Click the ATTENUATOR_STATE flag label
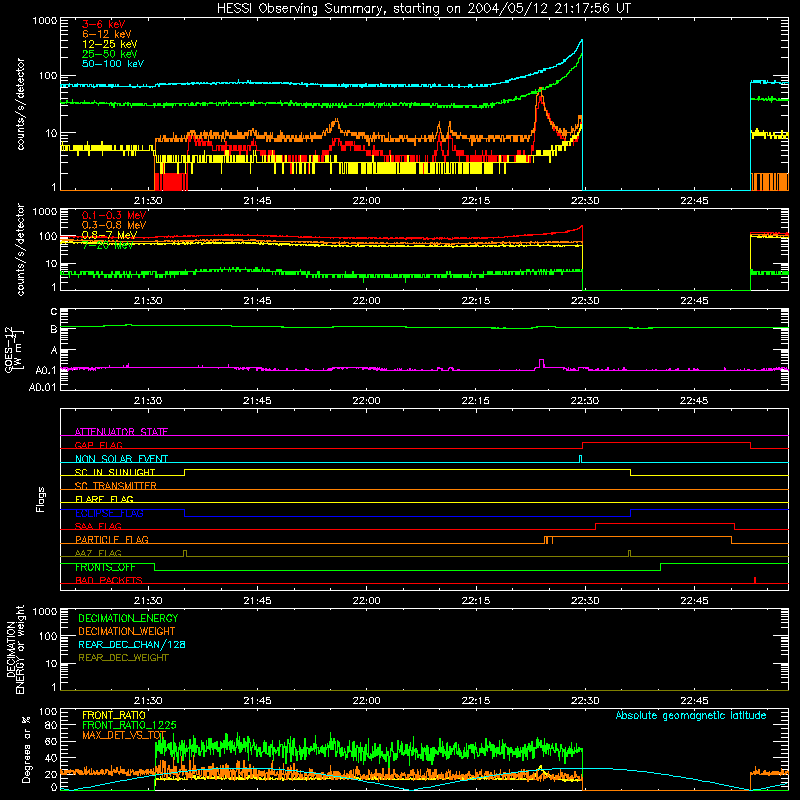The height and width of the screenshot is (800, 800). pos(121,432)
